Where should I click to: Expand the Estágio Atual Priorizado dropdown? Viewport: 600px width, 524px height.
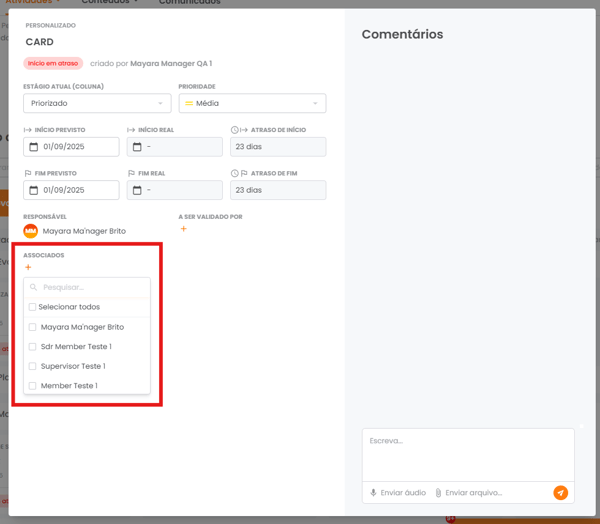[x=97, y=103]
